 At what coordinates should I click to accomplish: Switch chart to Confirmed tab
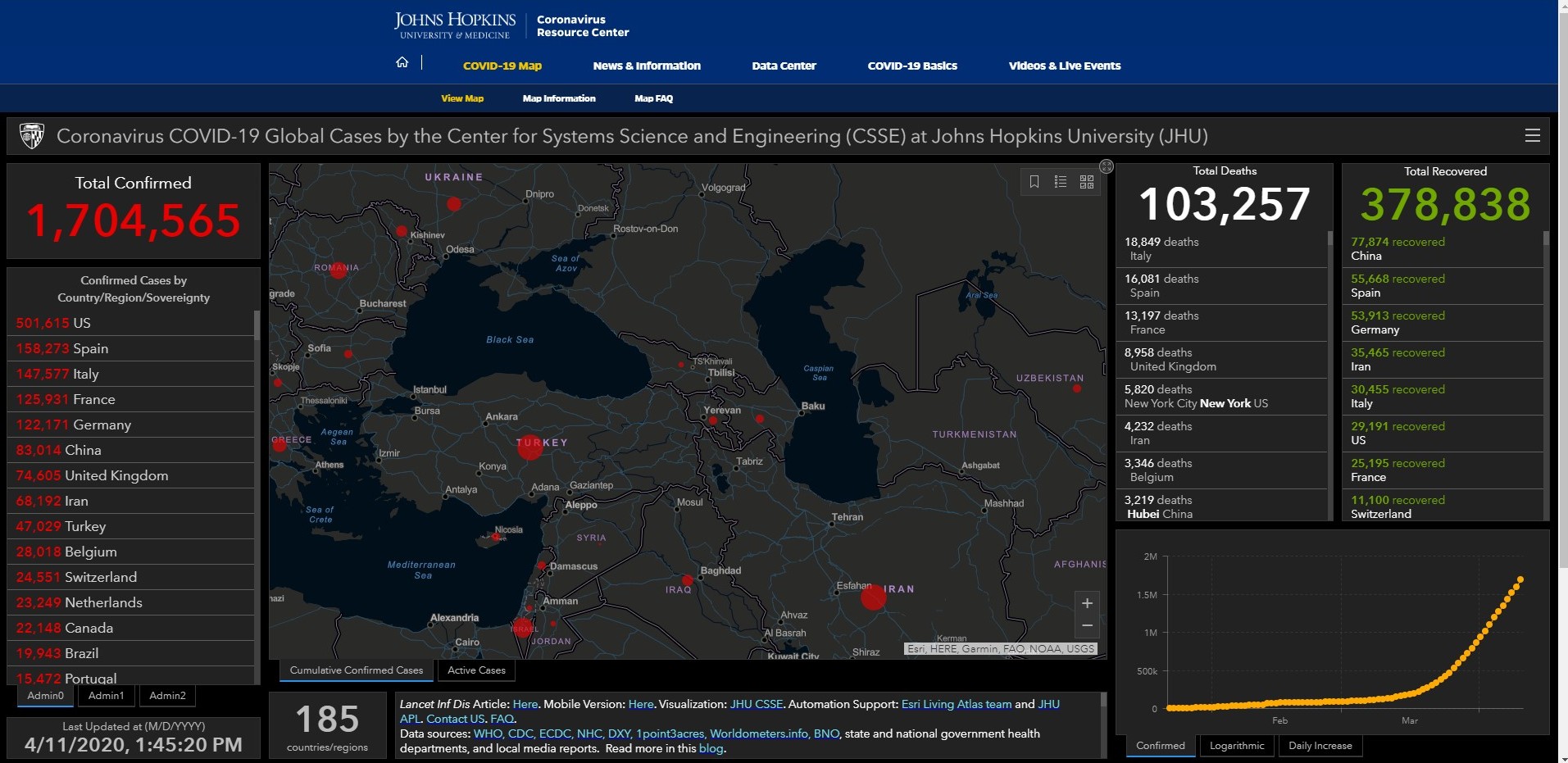click(1161, 746)
